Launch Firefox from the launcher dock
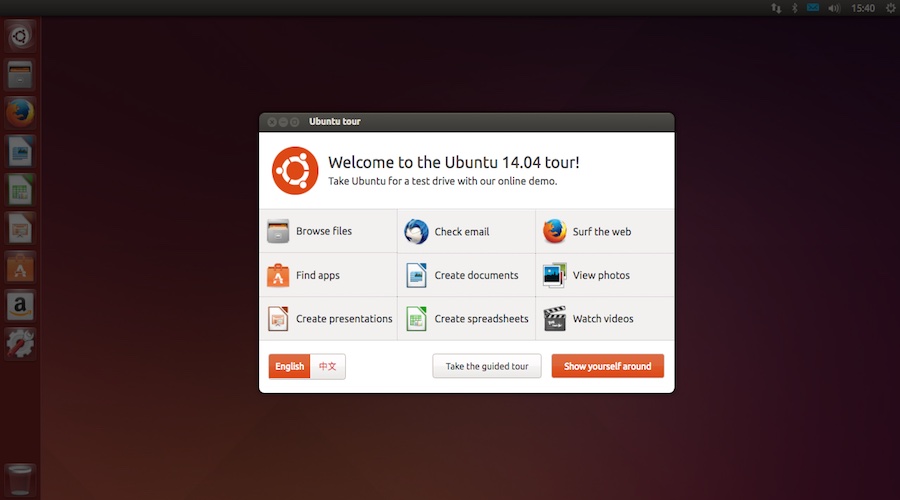900x500 pixels. (x=20, y=112)
